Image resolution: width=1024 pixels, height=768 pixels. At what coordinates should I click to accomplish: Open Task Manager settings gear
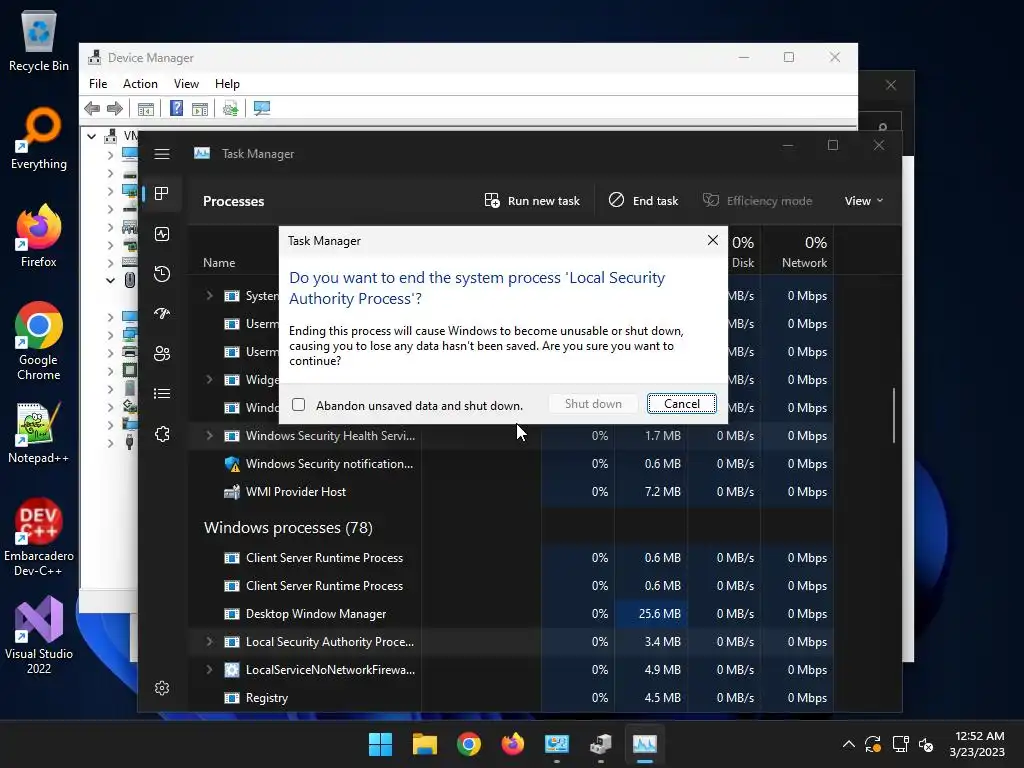pos(161,688)
